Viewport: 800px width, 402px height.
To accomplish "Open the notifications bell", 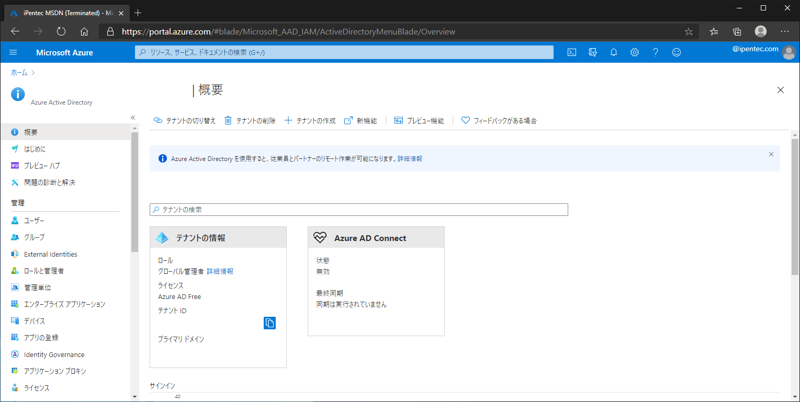I will 614,52.
